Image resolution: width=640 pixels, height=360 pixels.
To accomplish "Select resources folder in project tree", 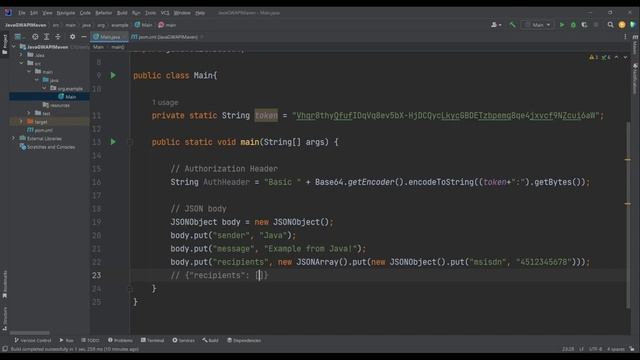I will (56, 105).
